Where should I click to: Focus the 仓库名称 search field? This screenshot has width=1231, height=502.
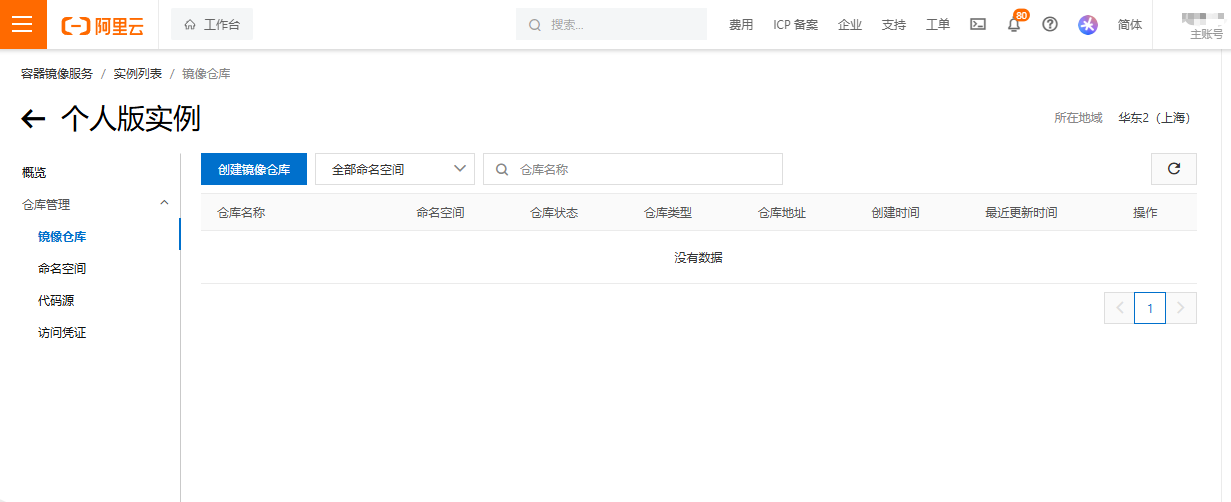point(633,169)
